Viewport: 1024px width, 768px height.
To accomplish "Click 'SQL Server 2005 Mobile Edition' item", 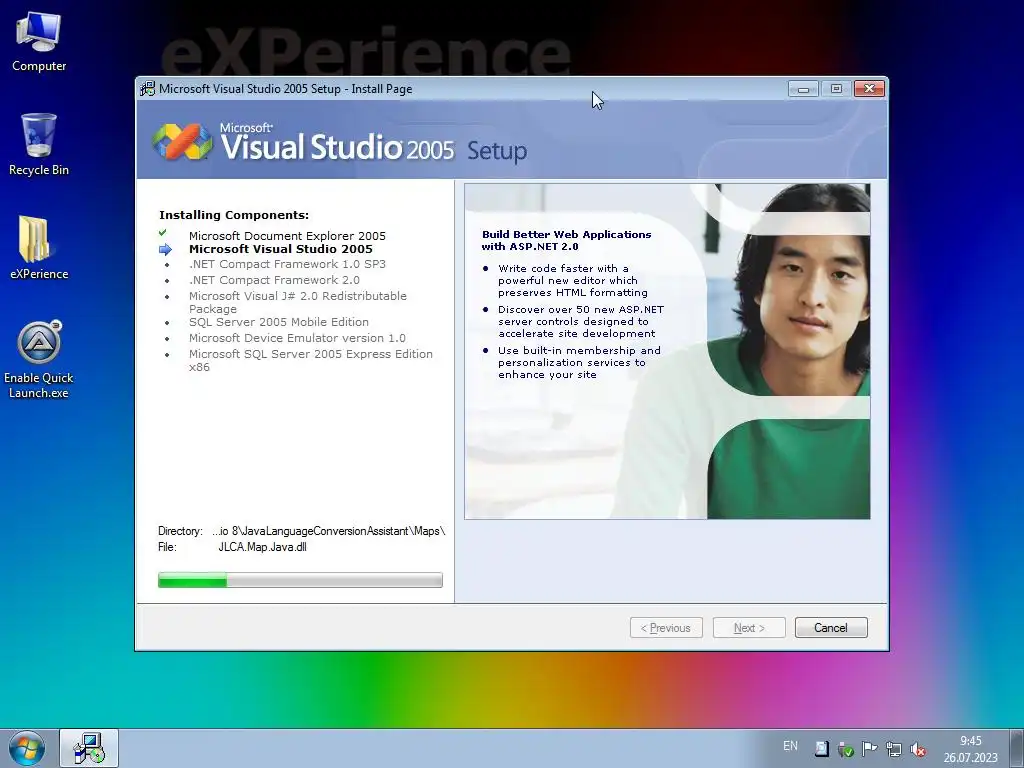I will [x=279, y=322].
